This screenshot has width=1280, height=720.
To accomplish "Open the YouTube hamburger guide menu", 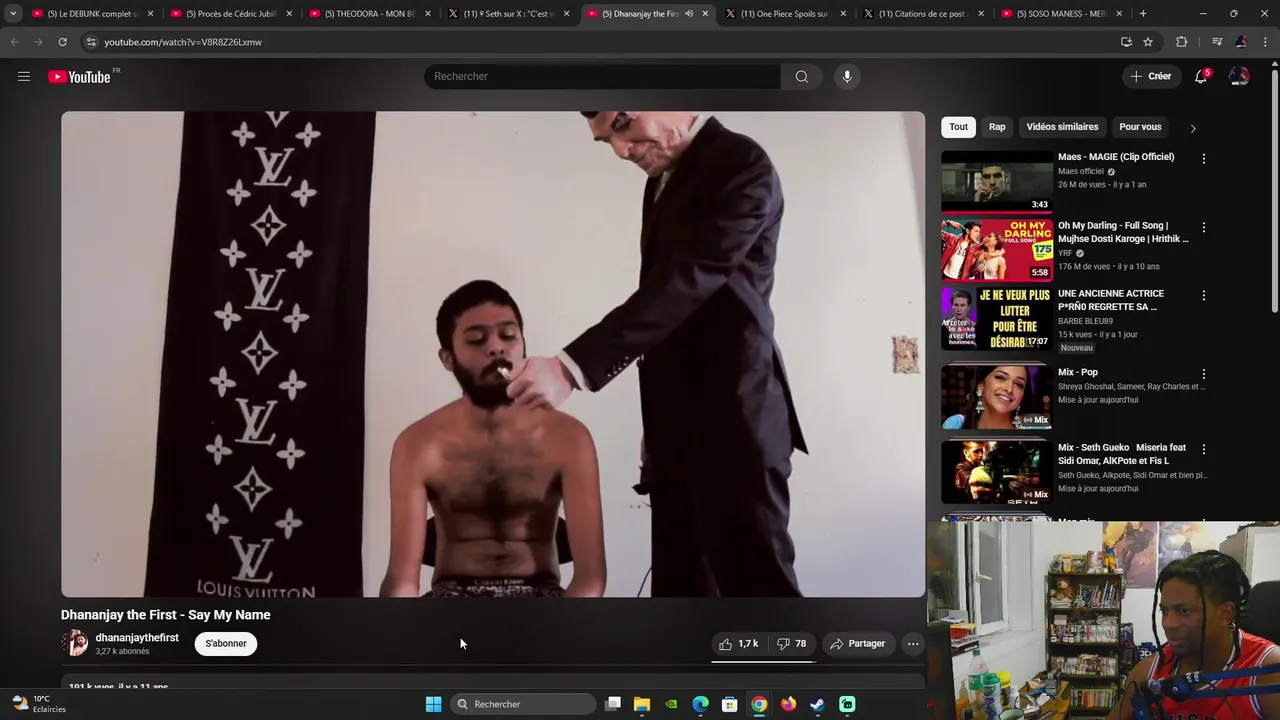I will point(24,77).
